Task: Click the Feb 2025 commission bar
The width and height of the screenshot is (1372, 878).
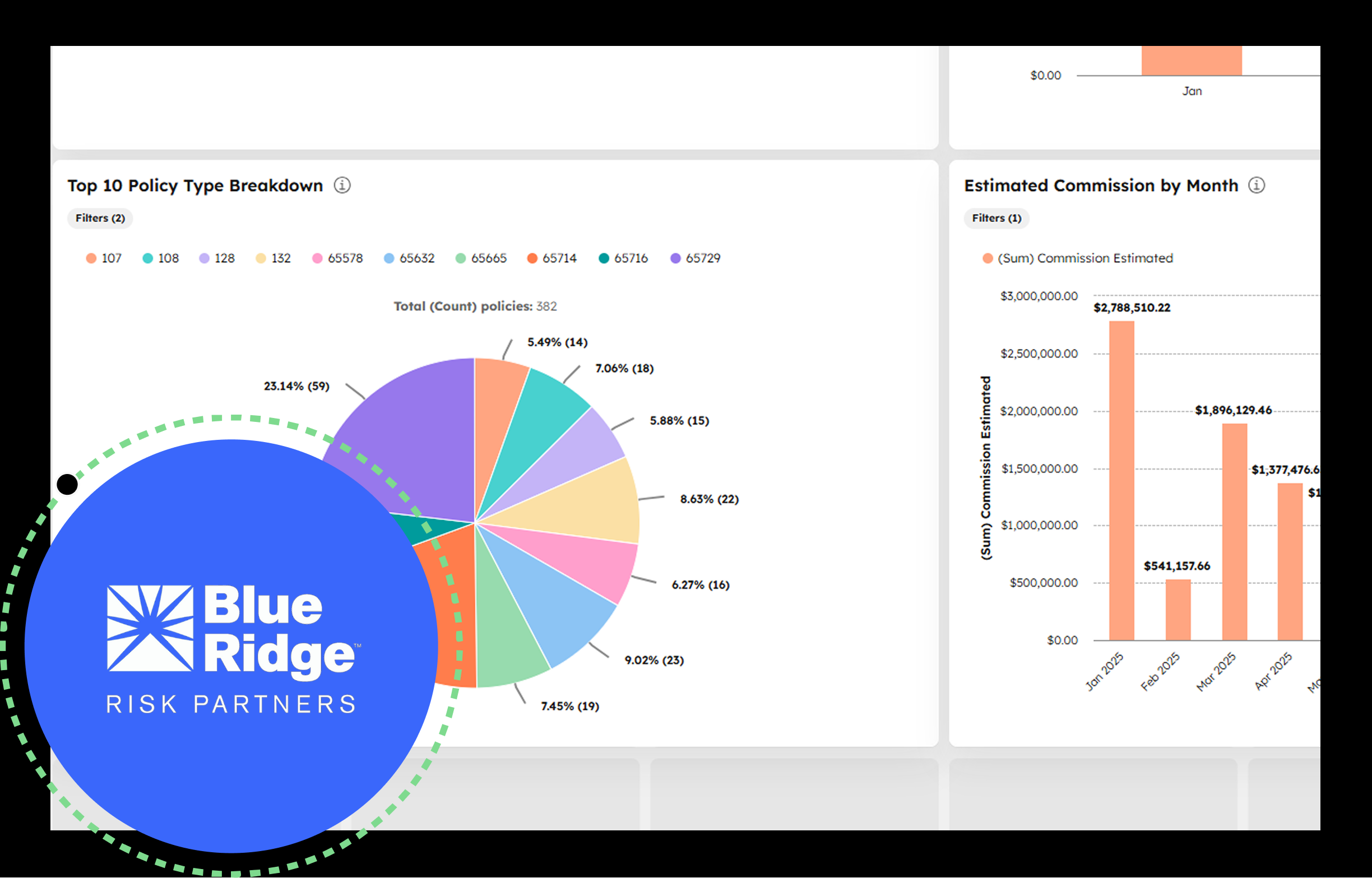Action: (x=1178, y=610)
